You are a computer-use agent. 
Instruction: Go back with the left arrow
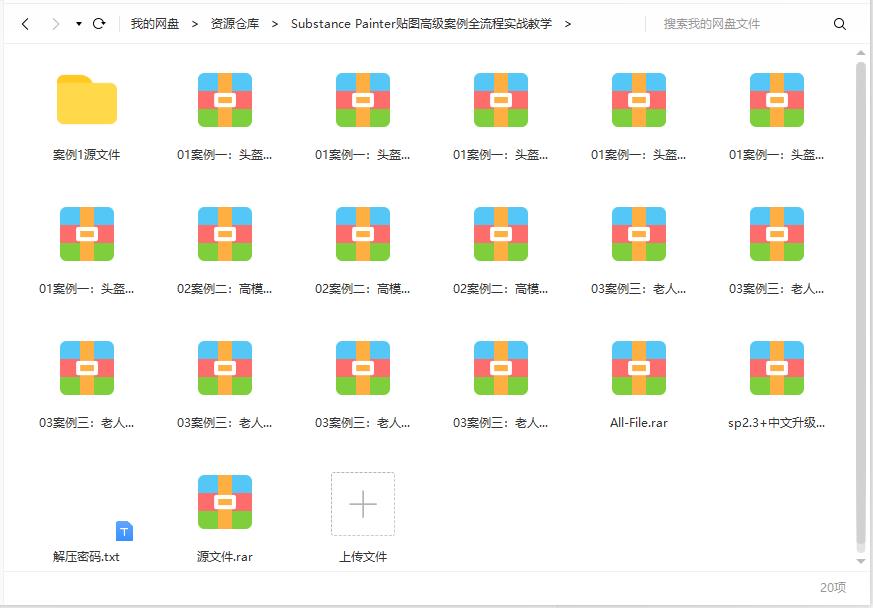[x=25, y=24]
